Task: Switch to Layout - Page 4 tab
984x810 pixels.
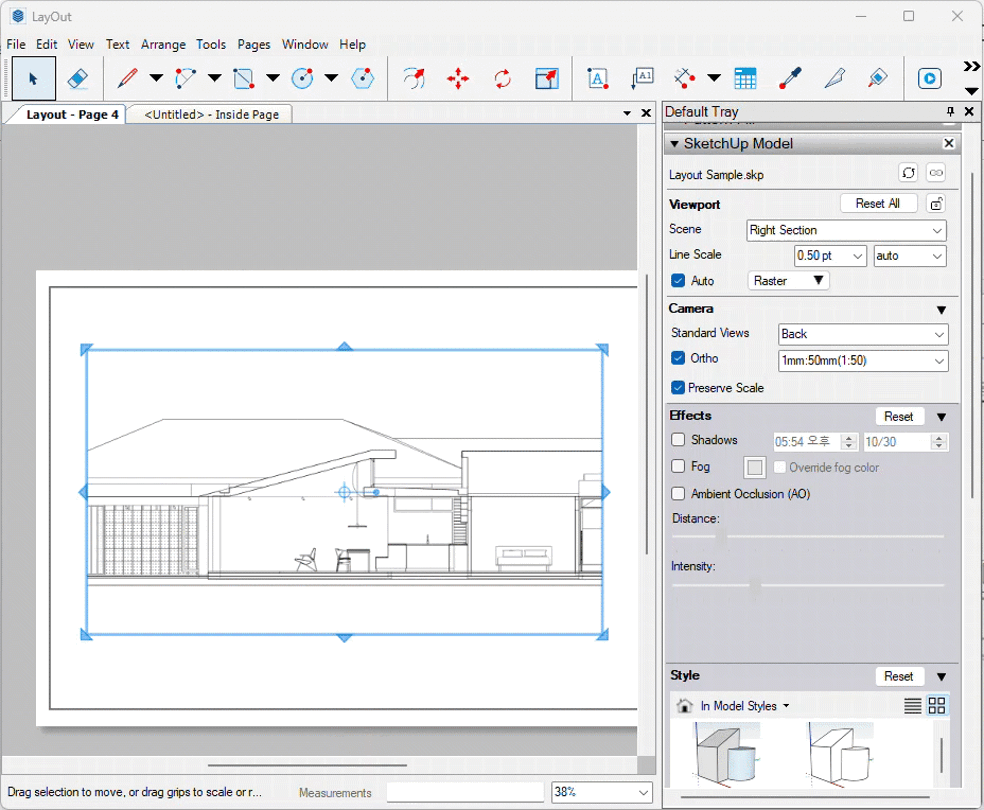Action: (72, 115)
